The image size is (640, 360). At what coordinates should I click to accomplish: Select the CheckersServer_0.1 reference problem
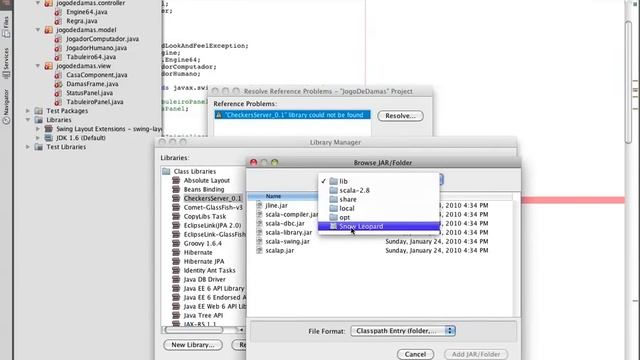pyautogui.click(x=292, y=115)
